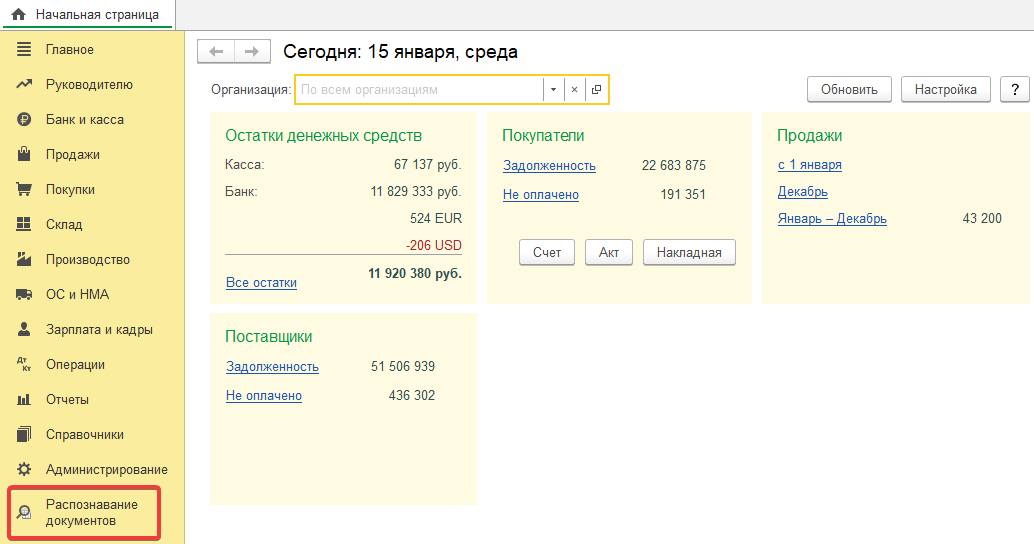Open the Все остатки link

click(x=261, y=283)
